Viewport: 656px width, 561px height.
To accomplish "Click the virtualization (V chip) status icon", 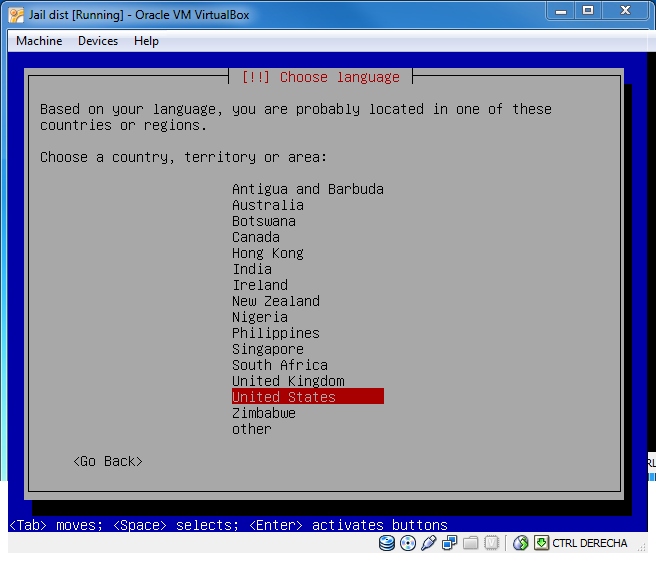I will [x=492, y=543].
